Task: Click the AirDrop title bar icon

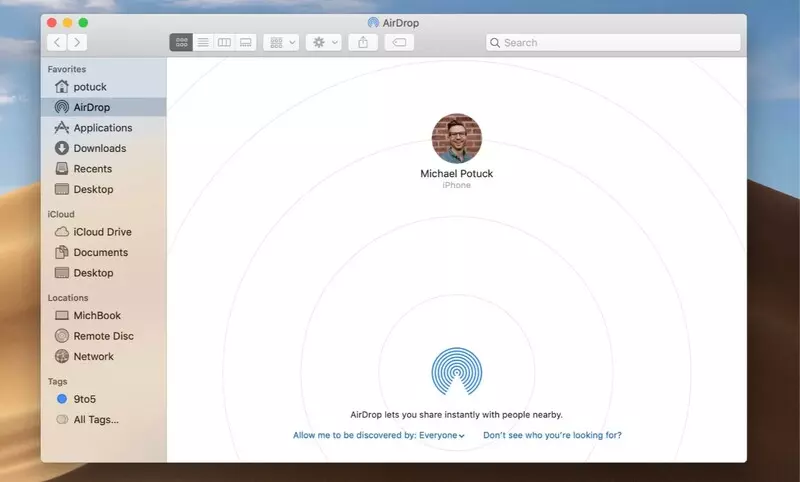Action: [x=373, y=22]
